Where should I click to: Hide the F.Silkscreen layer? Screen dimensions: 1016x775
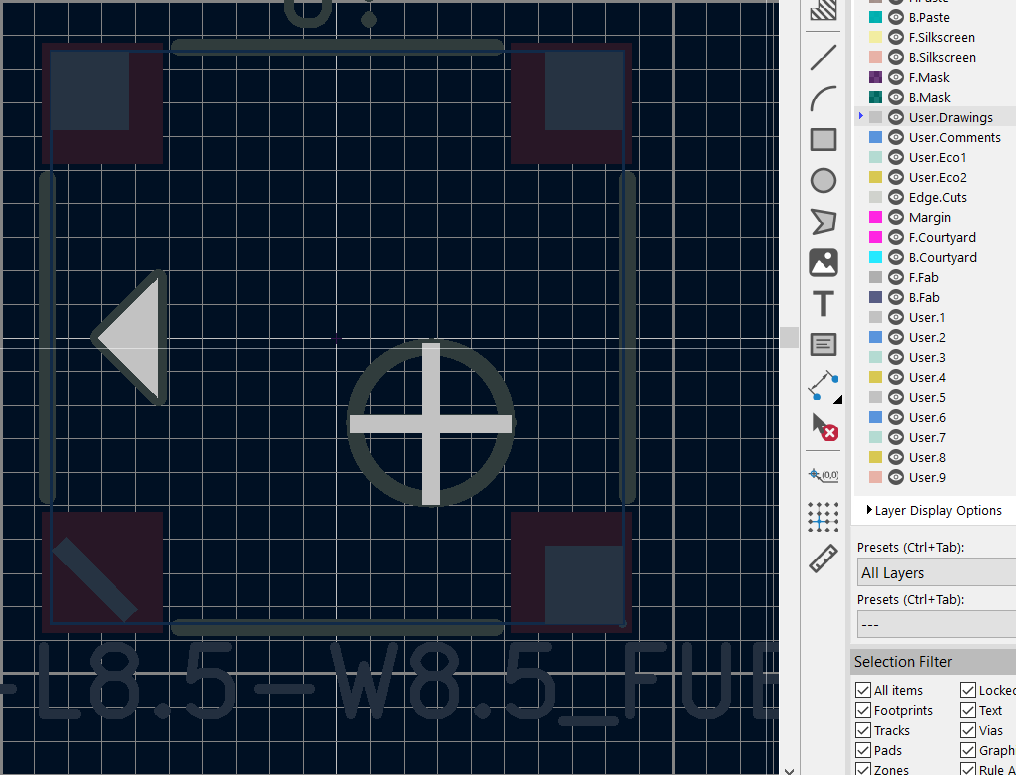[895, 38]
